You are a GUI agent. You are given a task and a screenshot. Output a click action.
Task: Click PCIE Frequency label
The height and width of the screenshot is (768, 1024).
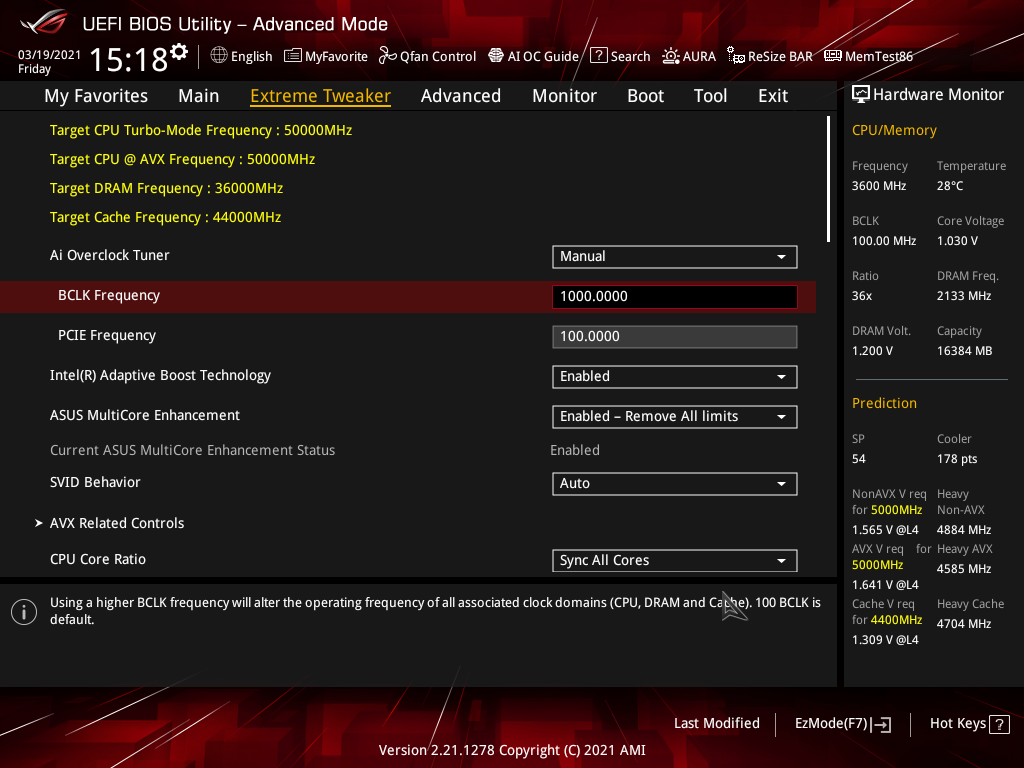[107, 335]
